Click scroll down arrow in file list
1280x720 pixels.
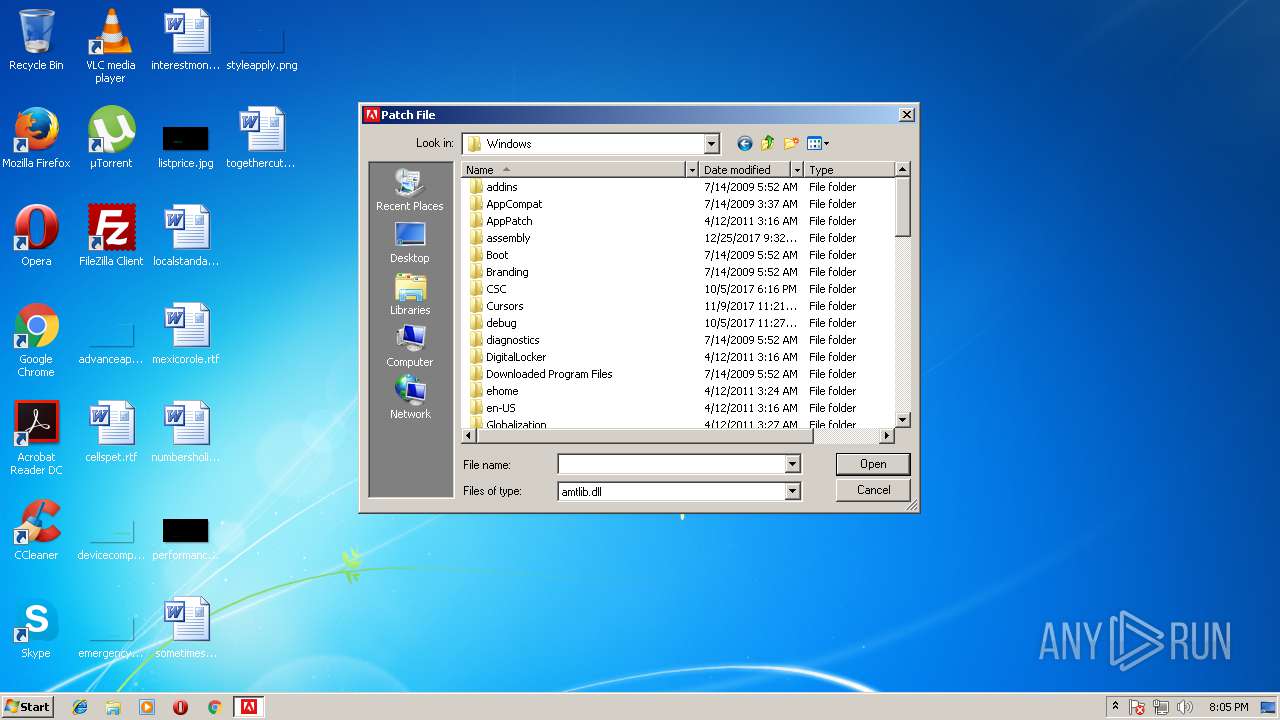pos(902,420)
